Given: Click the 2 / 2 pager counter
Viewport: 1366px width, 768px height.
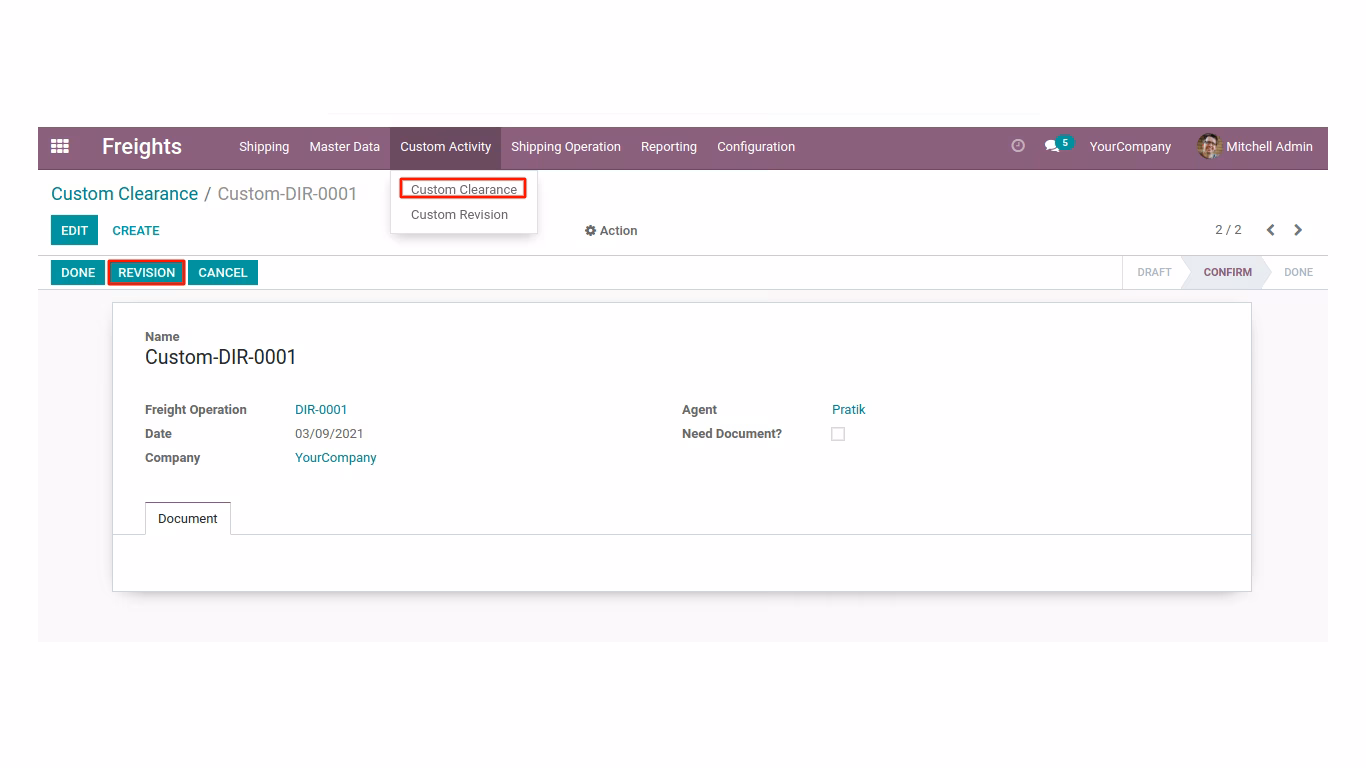Looking at the screenshot, I should (x=1228, y=230).
